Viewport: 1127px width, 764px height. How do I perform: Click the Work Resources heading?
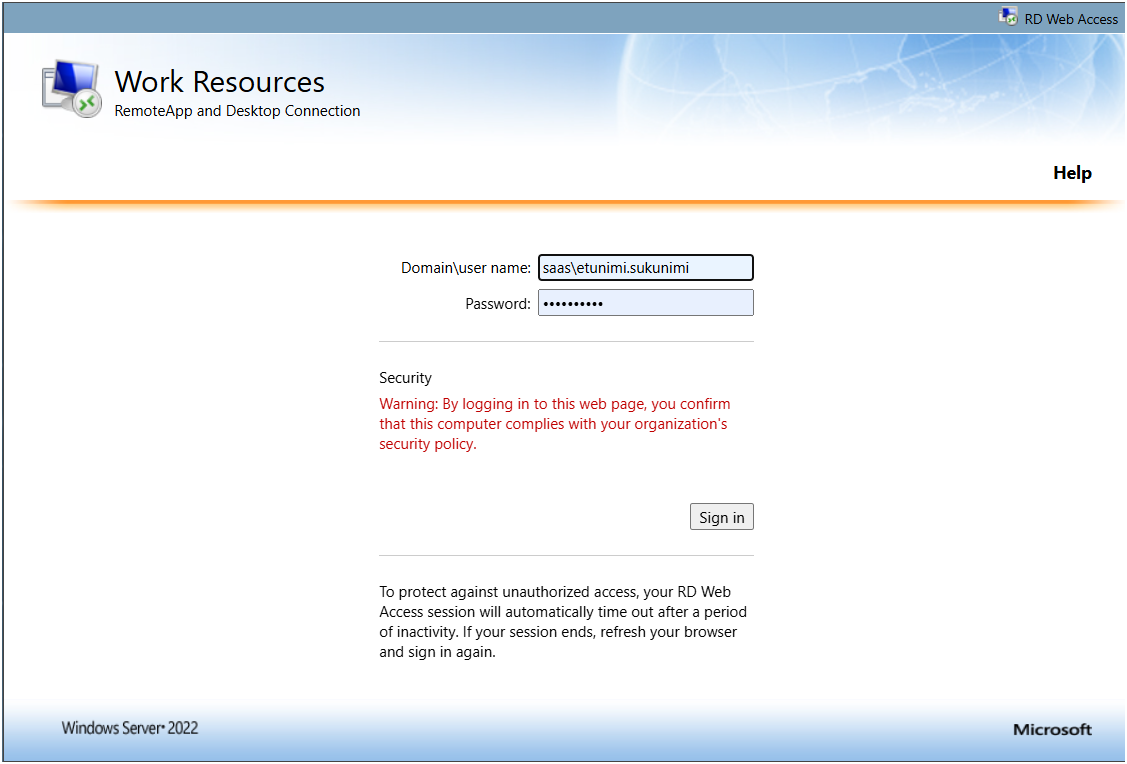(x=219, y=81)
